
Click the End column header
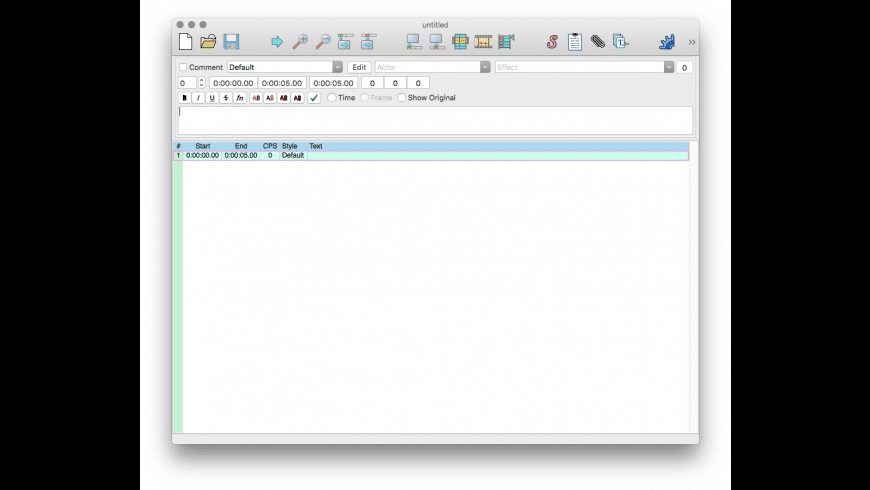241,146
